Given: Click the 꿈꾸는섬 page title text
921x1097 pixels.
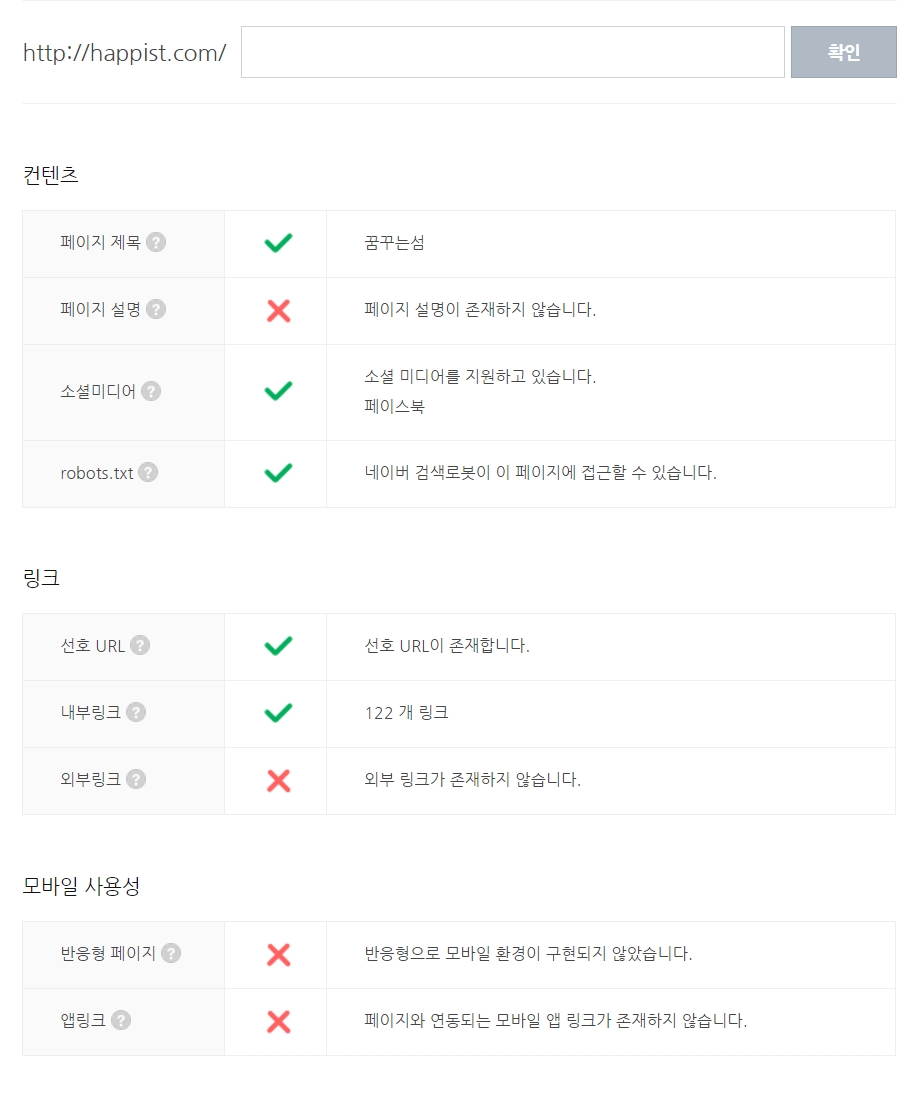Looking at the screenshot, I should coord(394,243).
